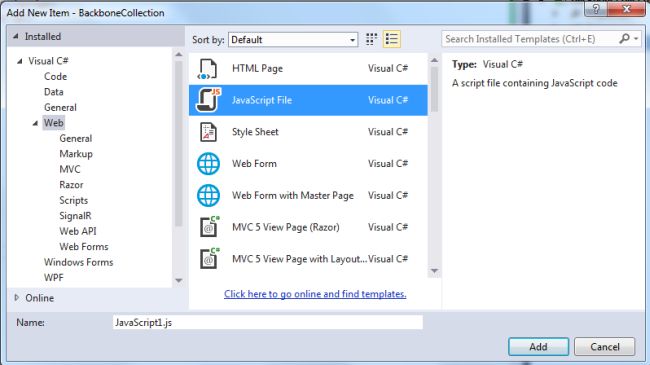The image size is (650, 365).
Task: Click template list scroll down arrow
Action: click(x=434, y=271)
